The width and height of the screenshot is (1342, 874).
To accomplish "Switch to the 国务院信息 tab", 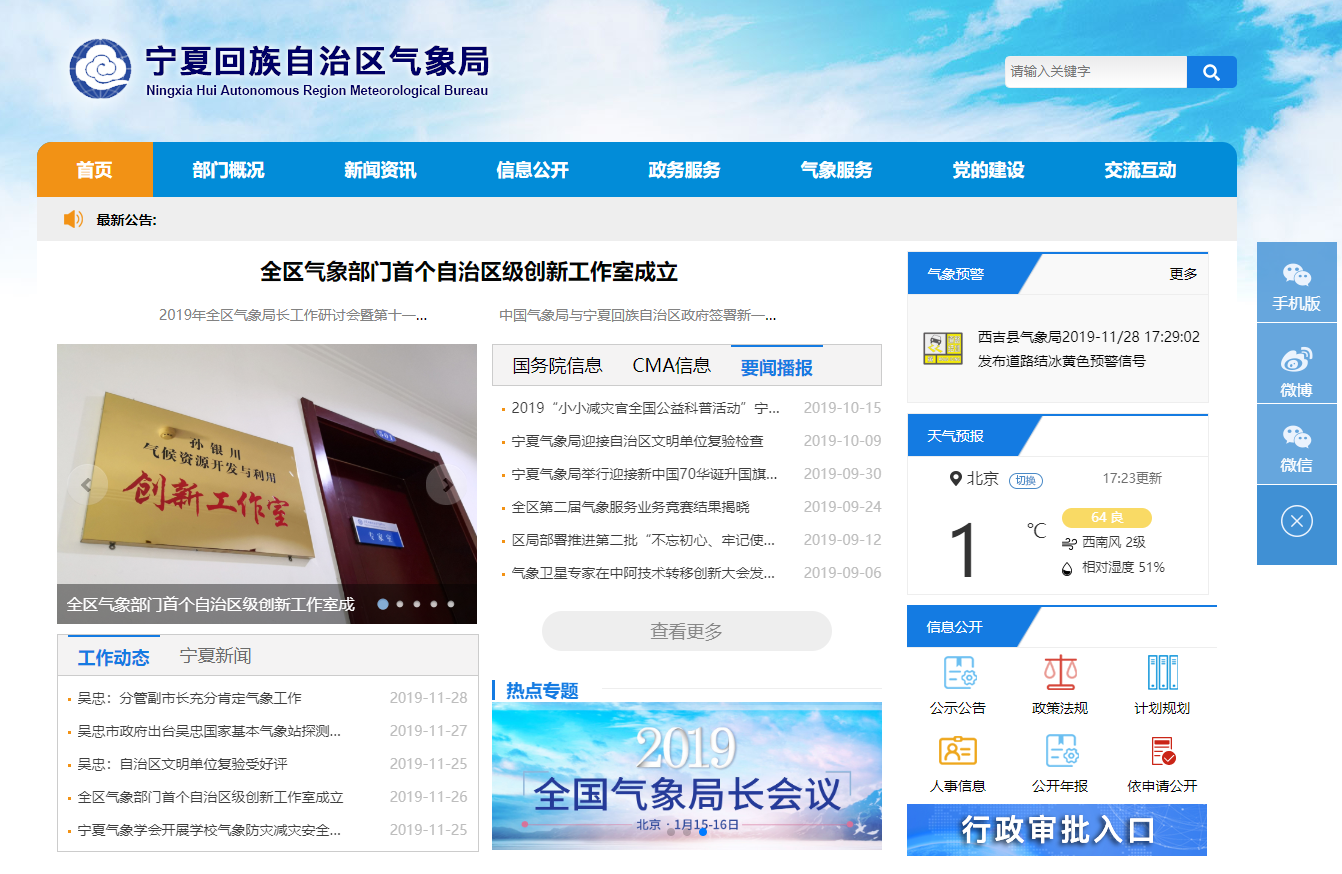I will tap(557, 366).
